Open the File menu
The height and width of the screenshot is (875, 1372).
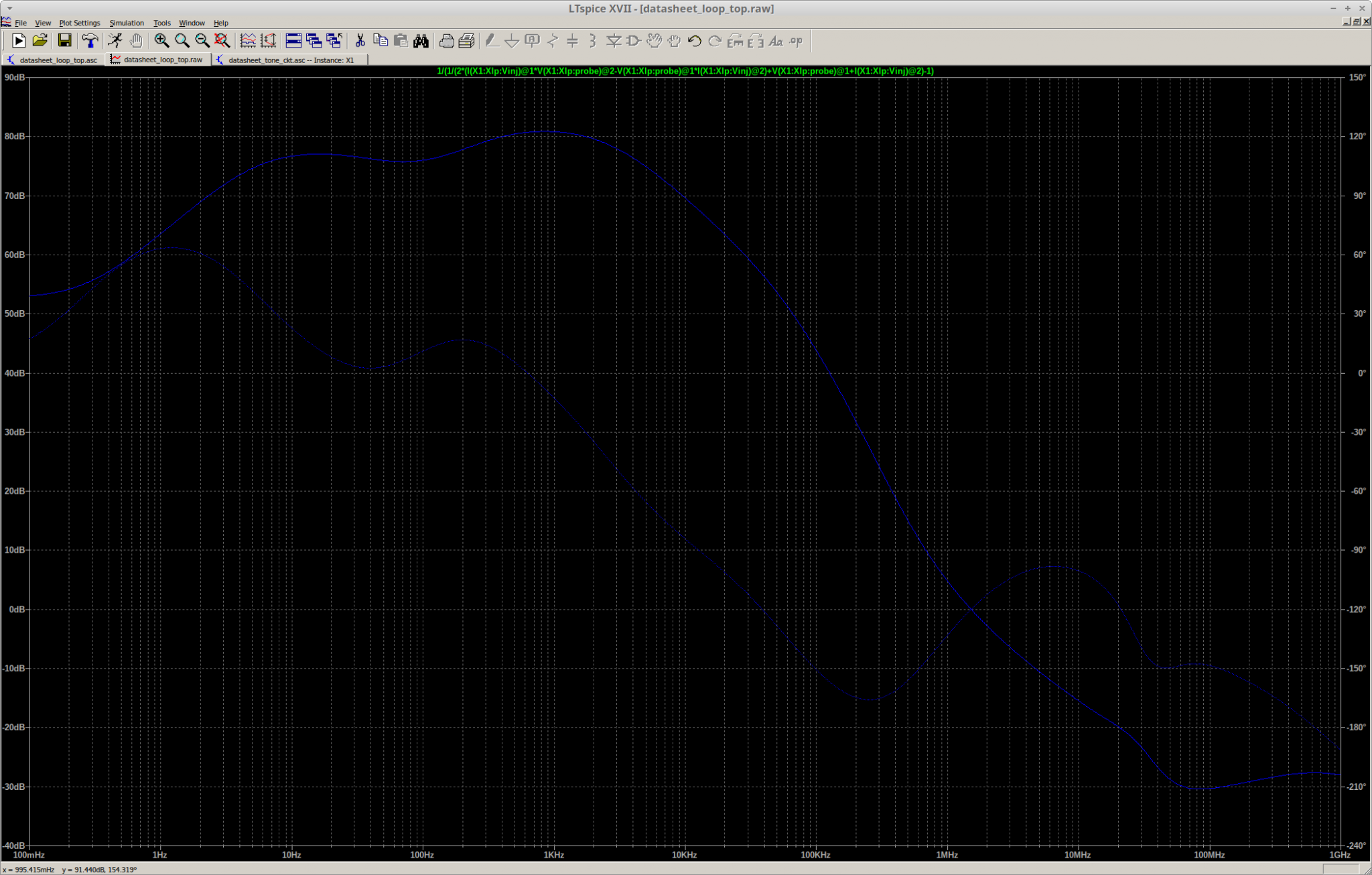(x=20, y=23)
